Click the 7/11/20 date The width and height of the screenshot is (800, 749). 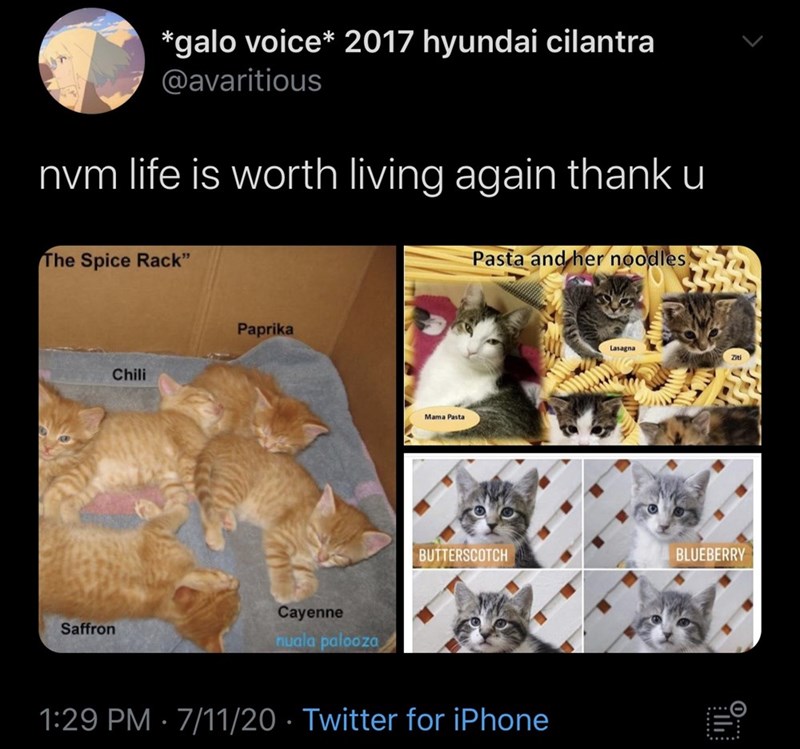click(x=226, y=719)
